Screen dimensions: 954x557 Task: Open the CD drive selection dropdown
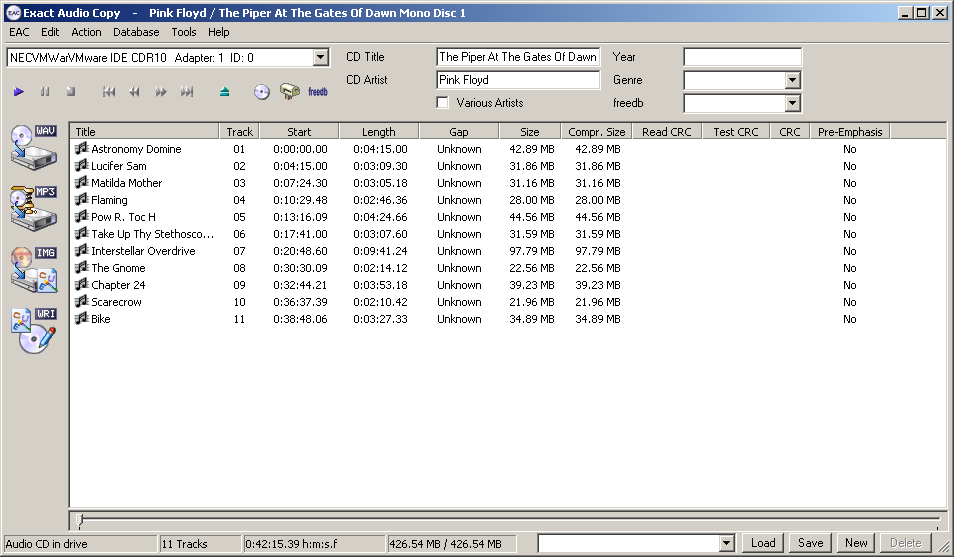pyautogui.click(x=321, y=58)
